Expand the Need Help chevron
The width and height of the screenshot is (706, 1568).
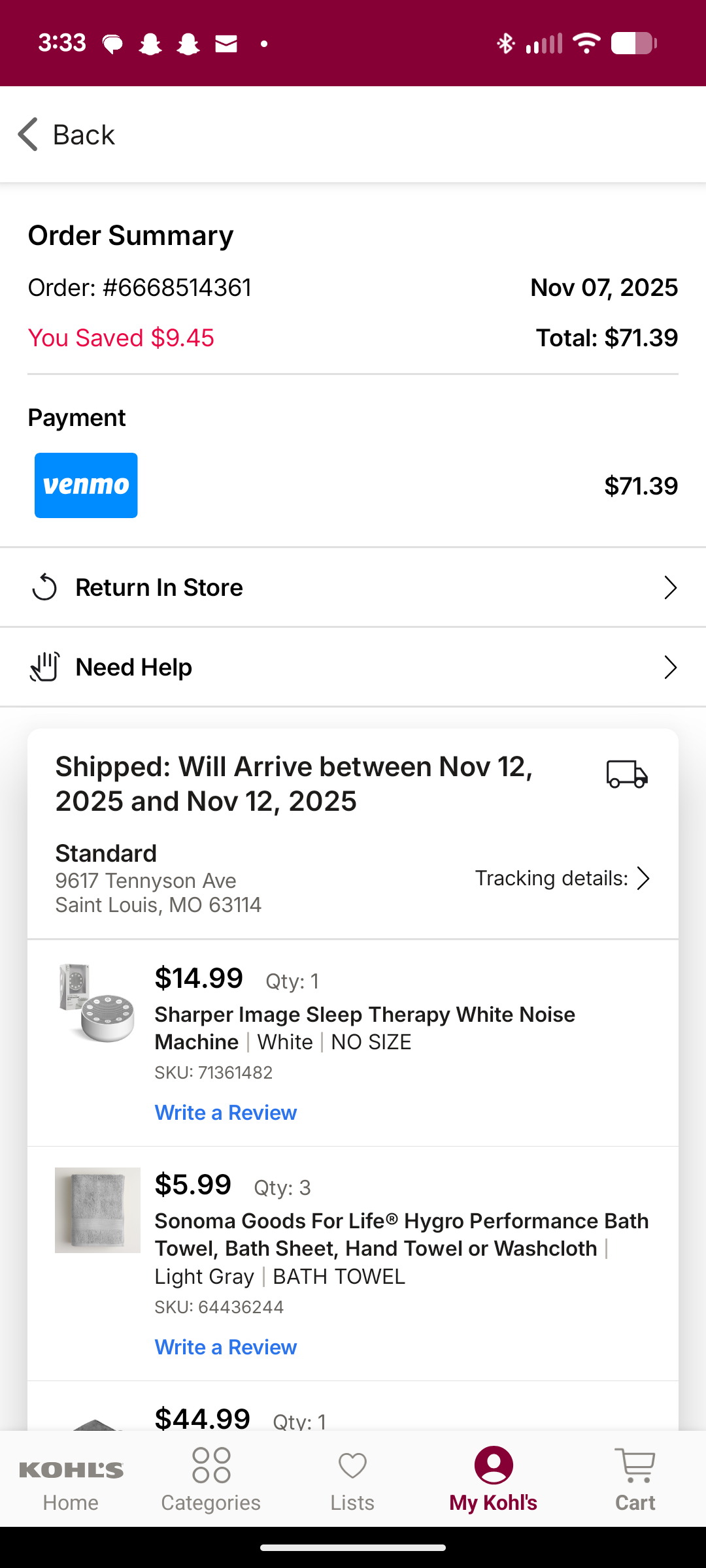pos(670,667)
